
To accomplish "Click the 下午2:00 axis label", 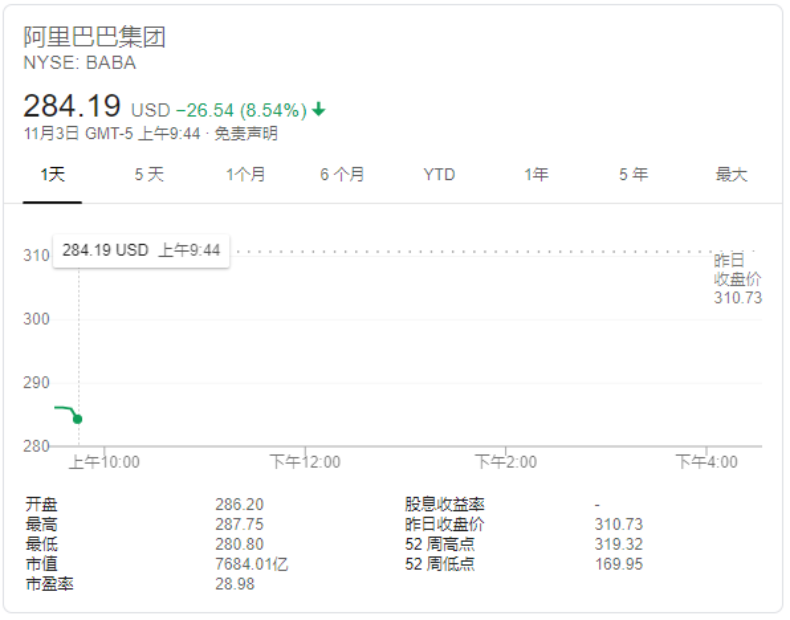I will tap(506, 462).
